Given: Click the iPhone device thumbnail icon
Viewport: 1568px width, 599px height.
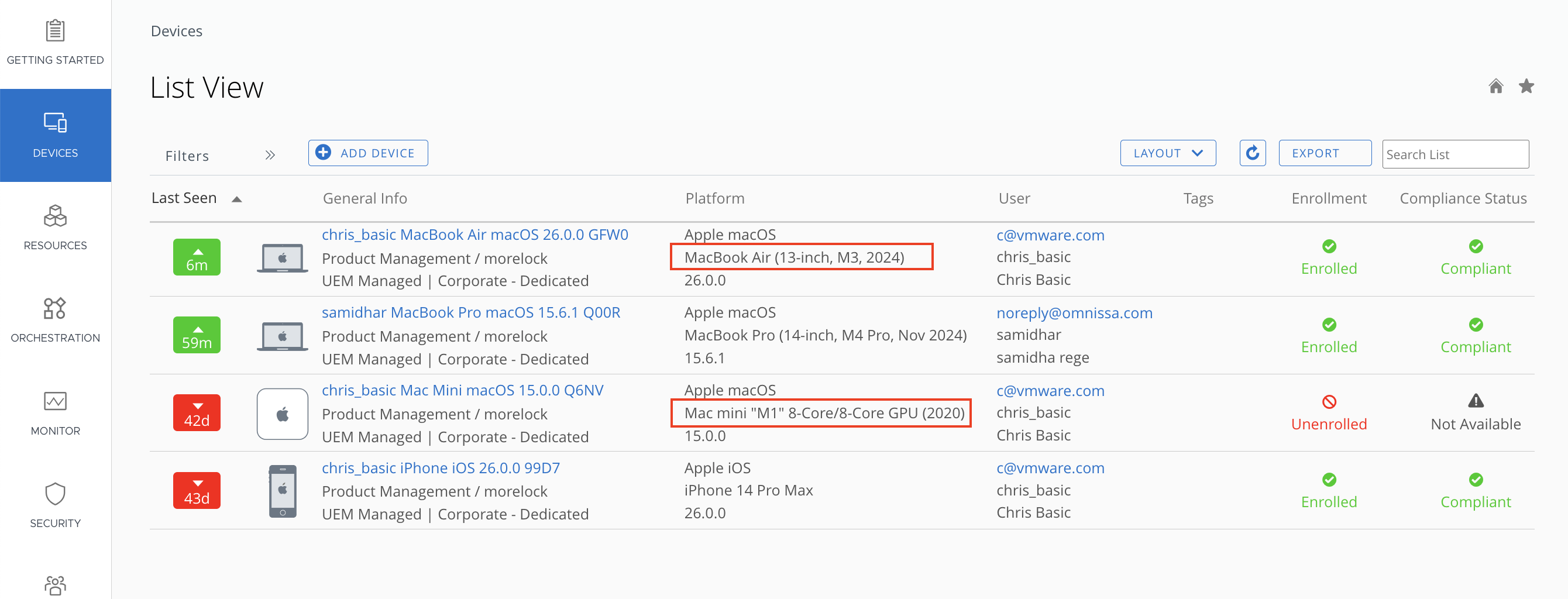Looking at the screenshot, I should (283, 491).
